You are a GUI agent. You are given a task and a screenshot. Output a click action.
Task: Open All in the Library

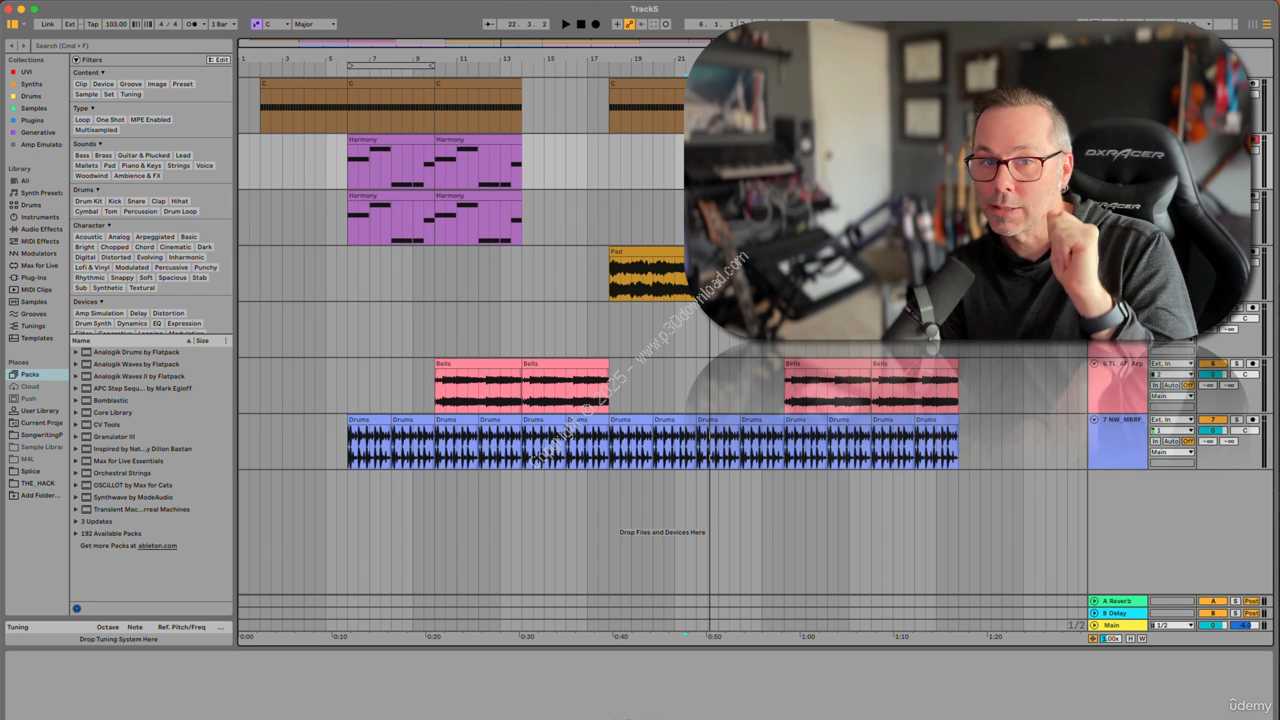click(25, 181)
